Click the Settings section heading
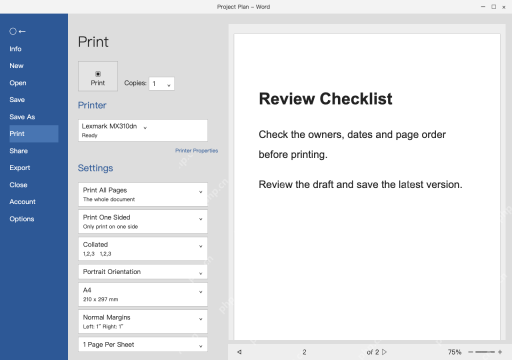Image resolution: width=512 pixels, height=360 pixels. (95, 168)
